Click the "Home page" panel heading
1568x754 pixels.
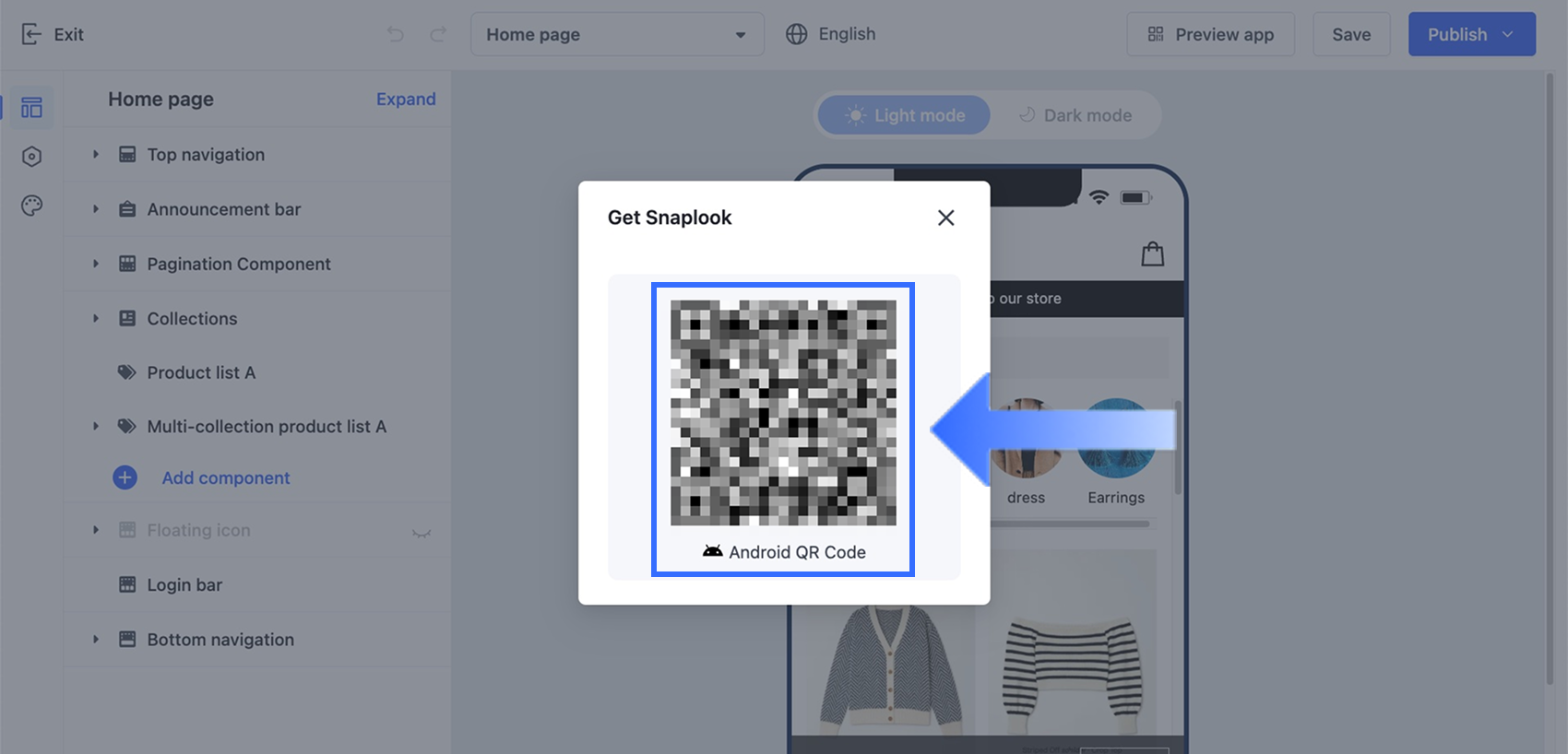(160, 99)
